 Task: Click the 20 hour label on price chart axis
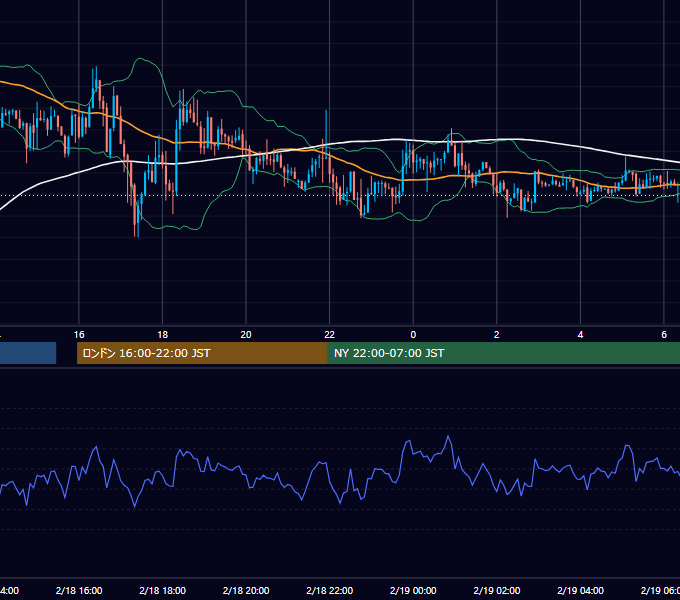pos(246,335)
